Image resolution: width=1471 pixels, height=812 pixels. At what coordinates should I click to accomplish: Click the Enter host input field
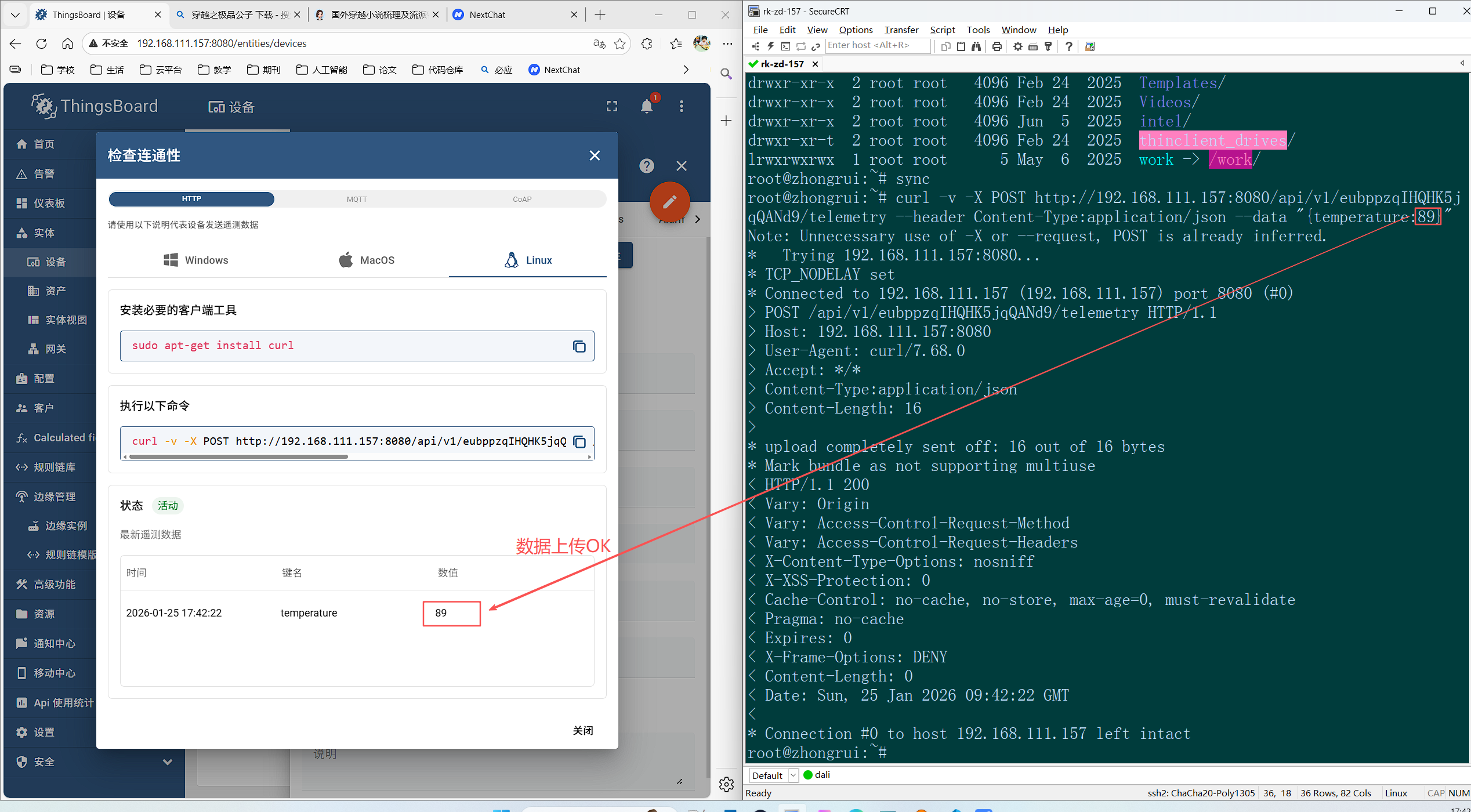pos(876,46)
